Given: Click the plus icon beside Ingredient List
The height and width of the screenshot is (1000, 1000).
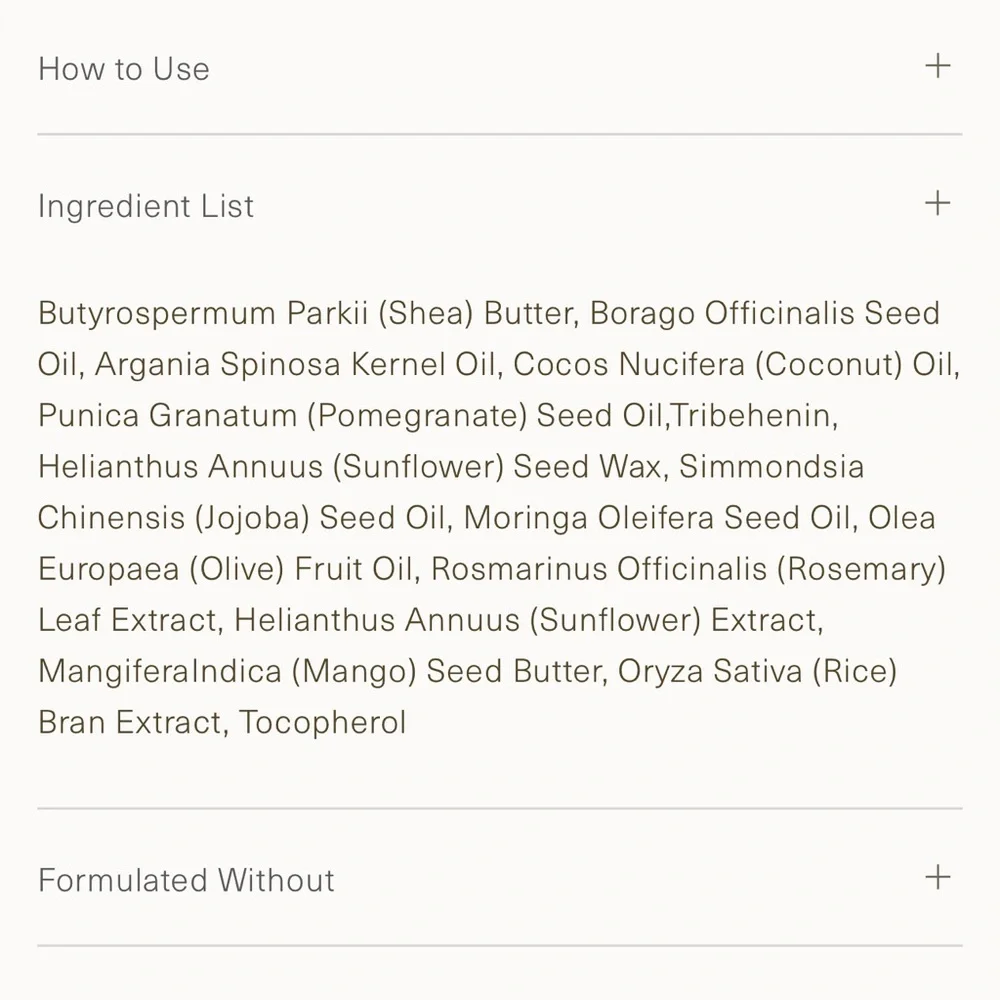Looking at the screenshot, I should pyautogui.click(x=937, y=204).
